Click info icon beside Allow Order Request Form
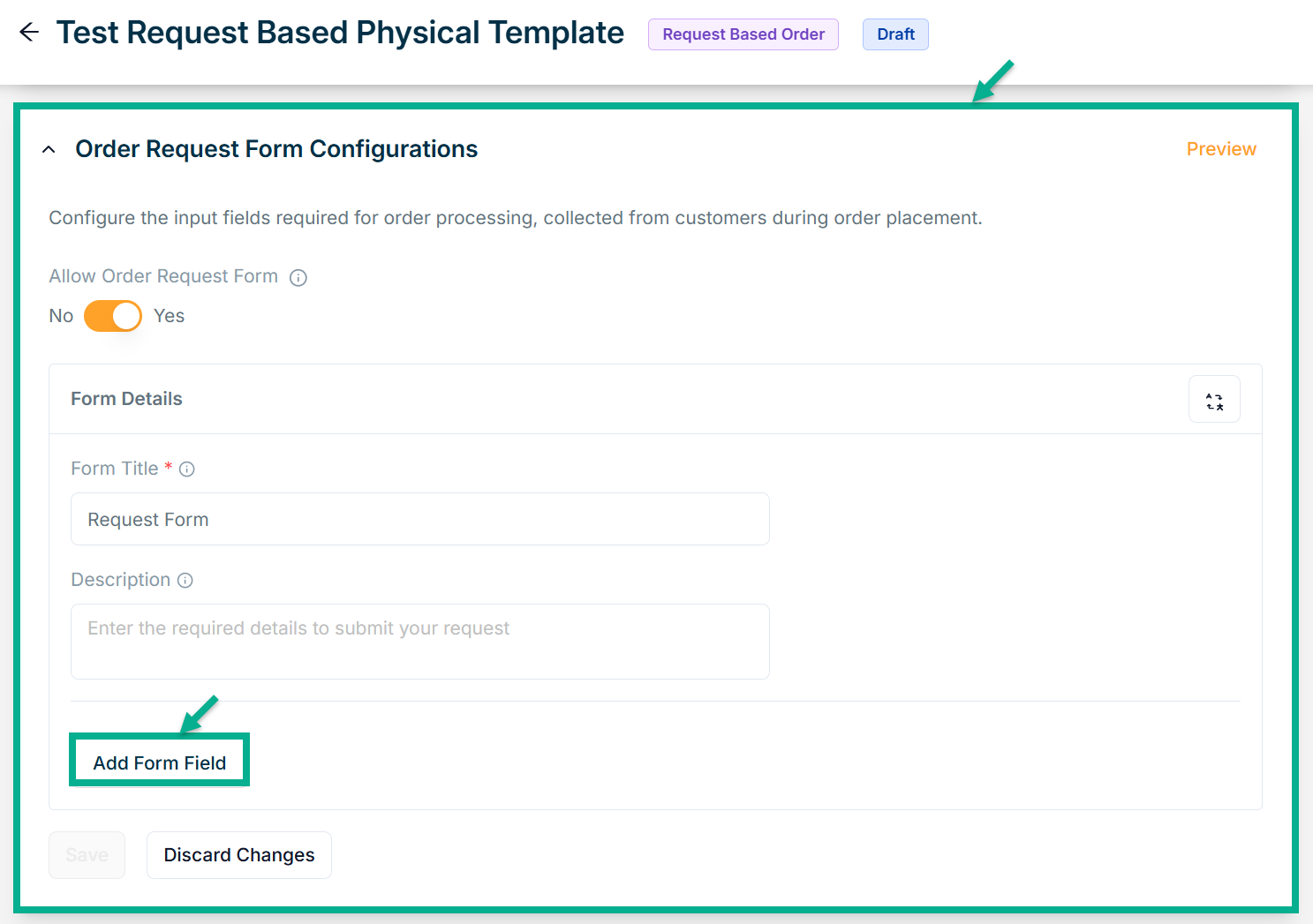The width and height of the screenshot is (1313, 924). tap(298, 278)
